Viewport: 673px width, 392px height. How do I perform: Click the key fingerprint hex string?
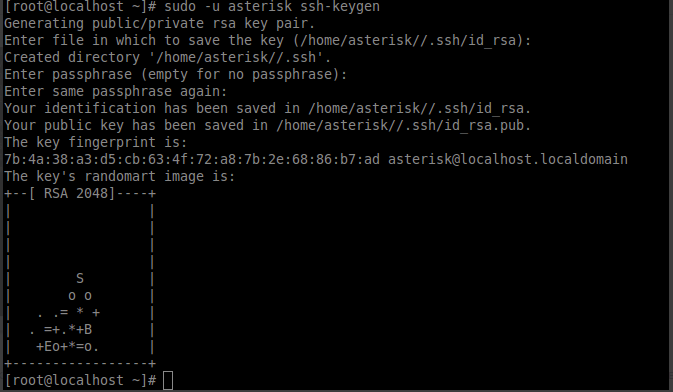coord(192,159)
